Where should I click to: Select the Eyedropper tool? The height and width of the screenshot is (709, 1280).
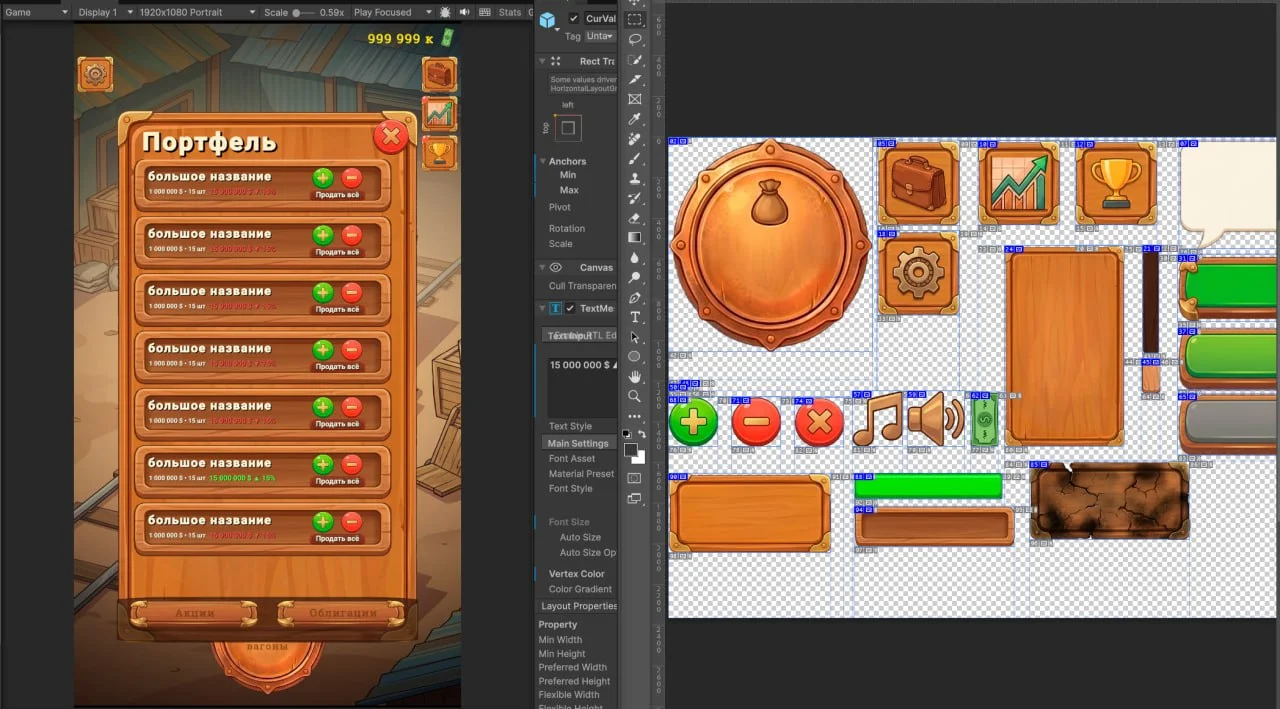click(635, 119)
